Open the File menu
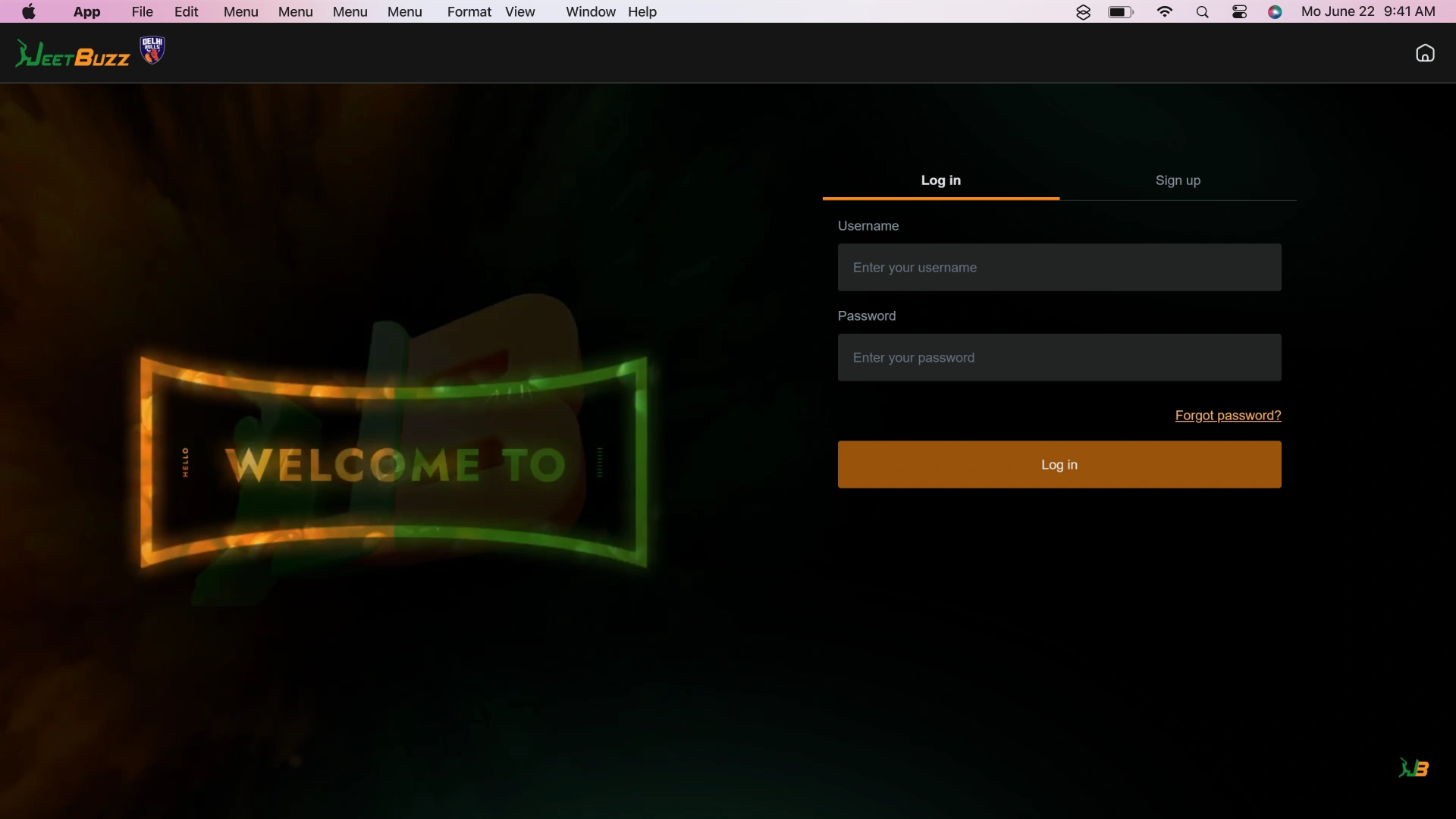The image size is (1456, 819). click(143, 12)
